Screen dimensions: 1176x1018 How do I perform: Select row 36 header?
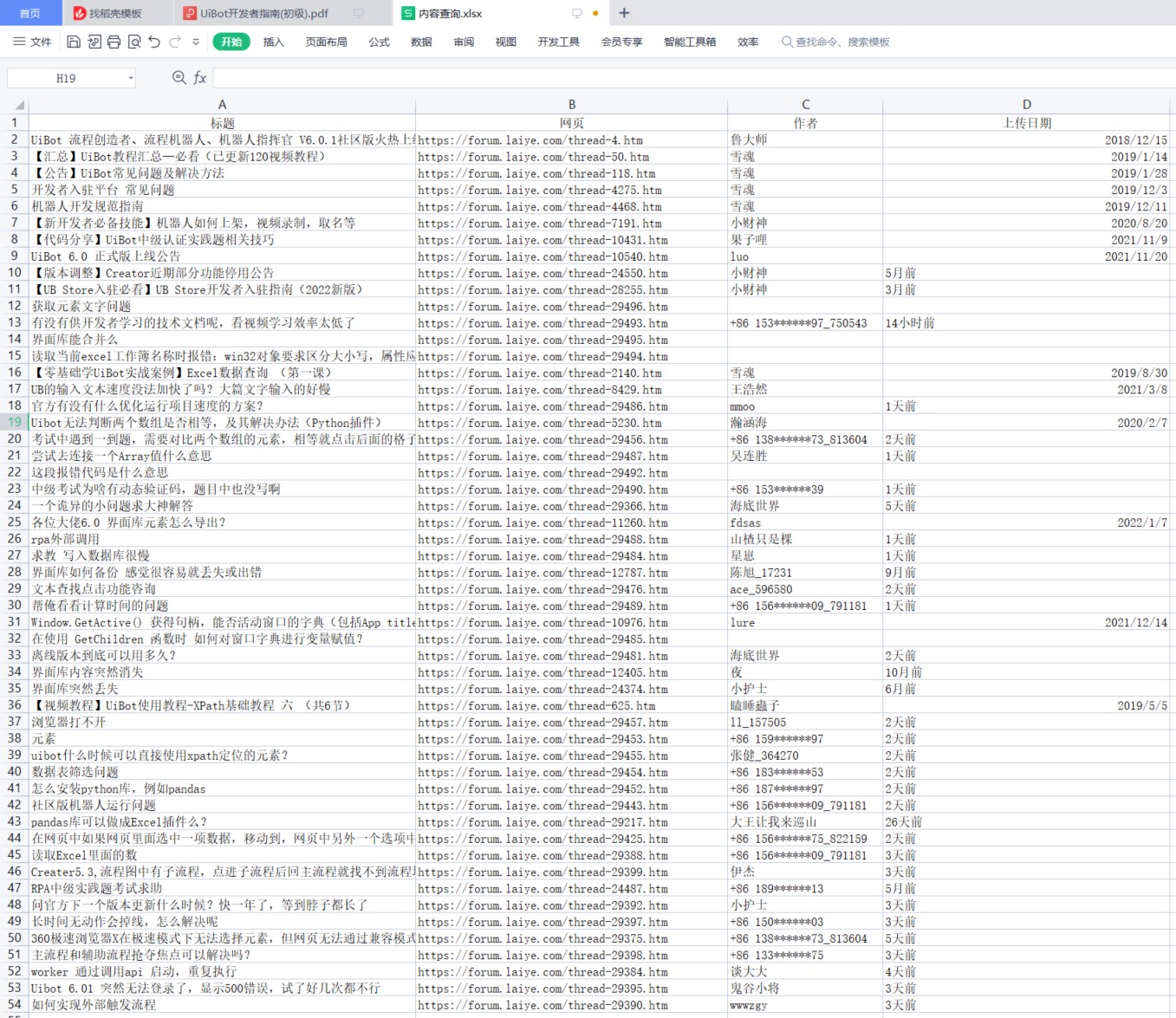(x=15, y=705)
